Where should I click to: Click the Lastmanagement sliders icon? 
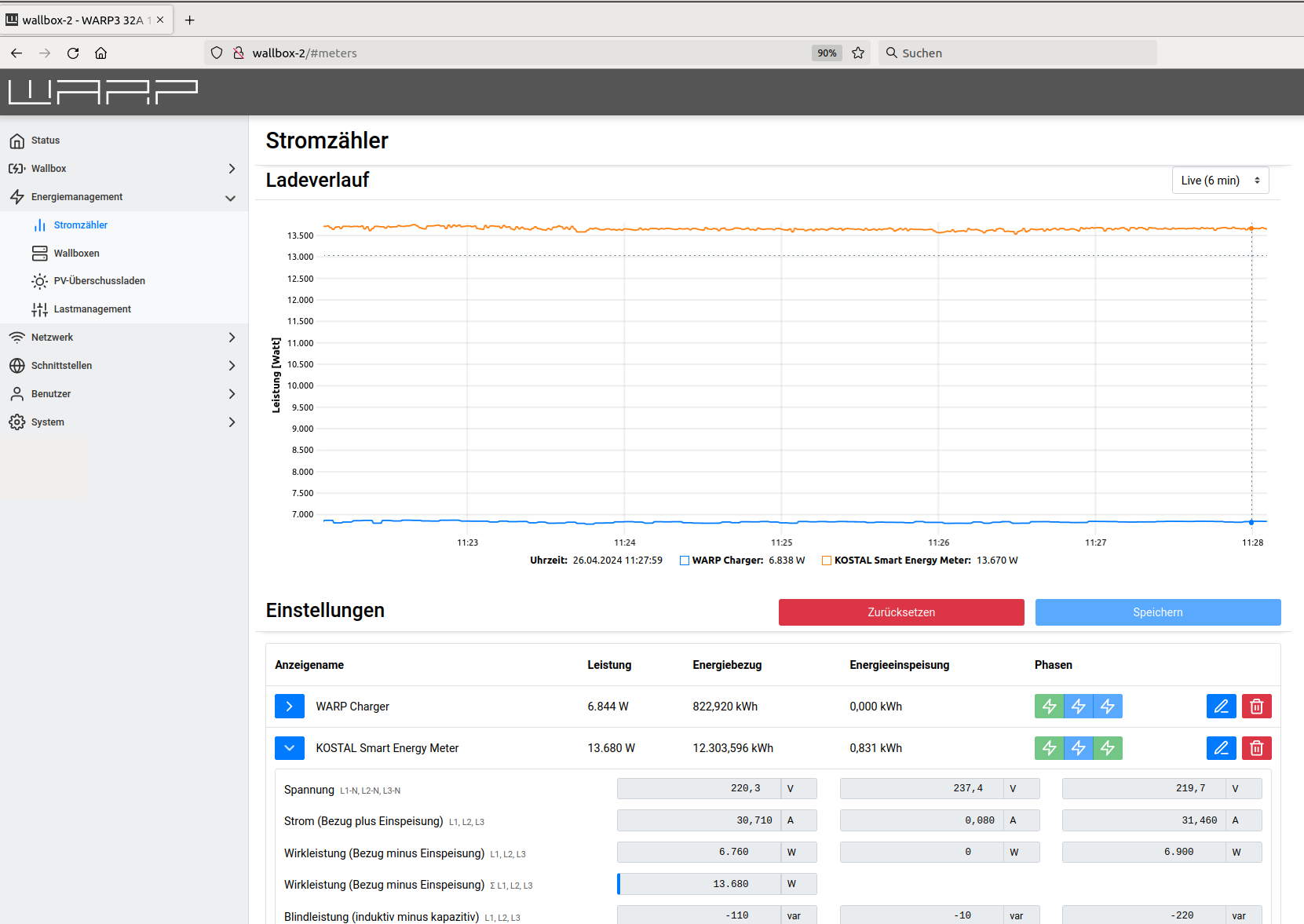click(x=40, y=309)
